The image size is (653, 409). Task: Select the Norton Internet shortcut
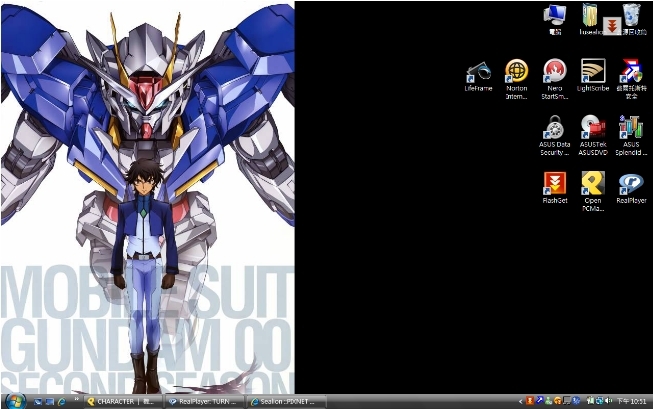[x=516, y=79]
